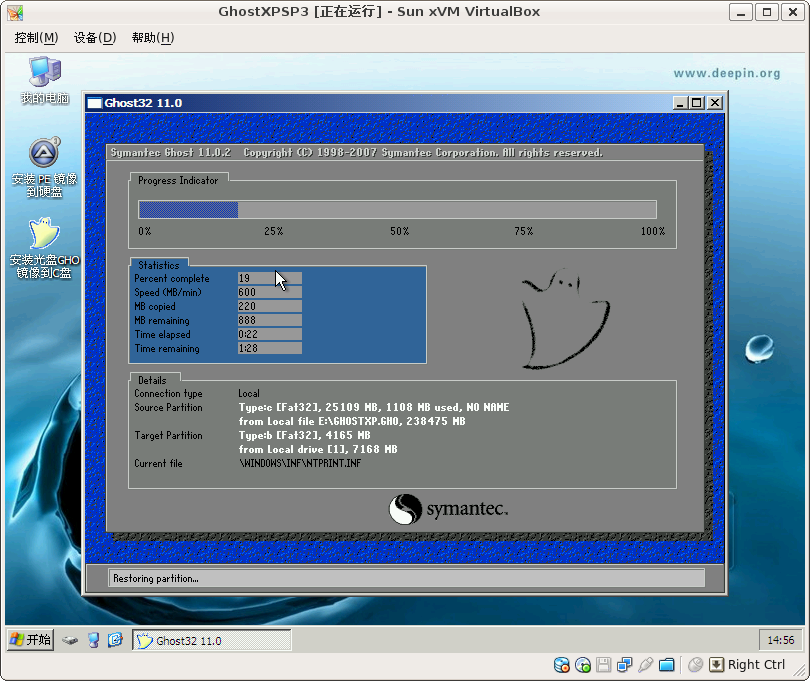Maximize the VirtualBox window
810x681 pixels.
tap(767, 12)
